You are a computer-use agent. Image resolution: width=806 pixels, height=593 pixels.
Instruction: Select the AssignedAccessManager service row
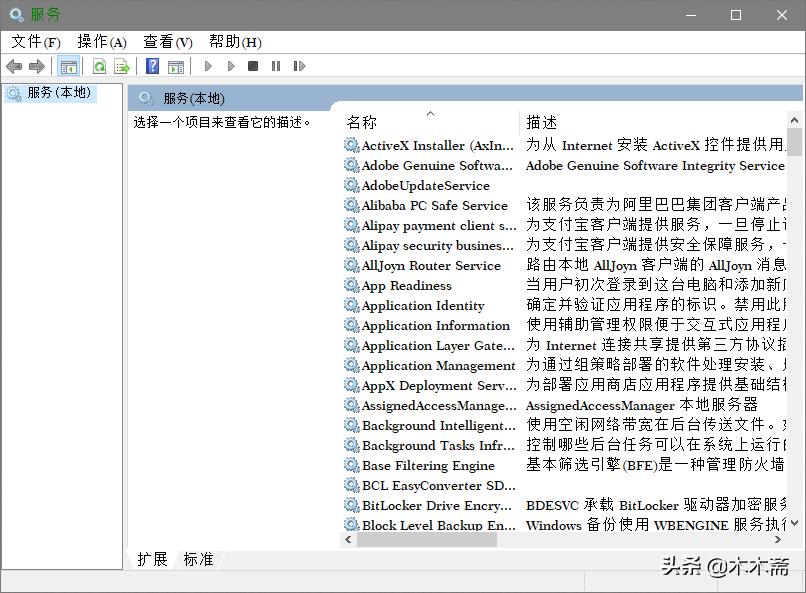click(x=564, y=405)
